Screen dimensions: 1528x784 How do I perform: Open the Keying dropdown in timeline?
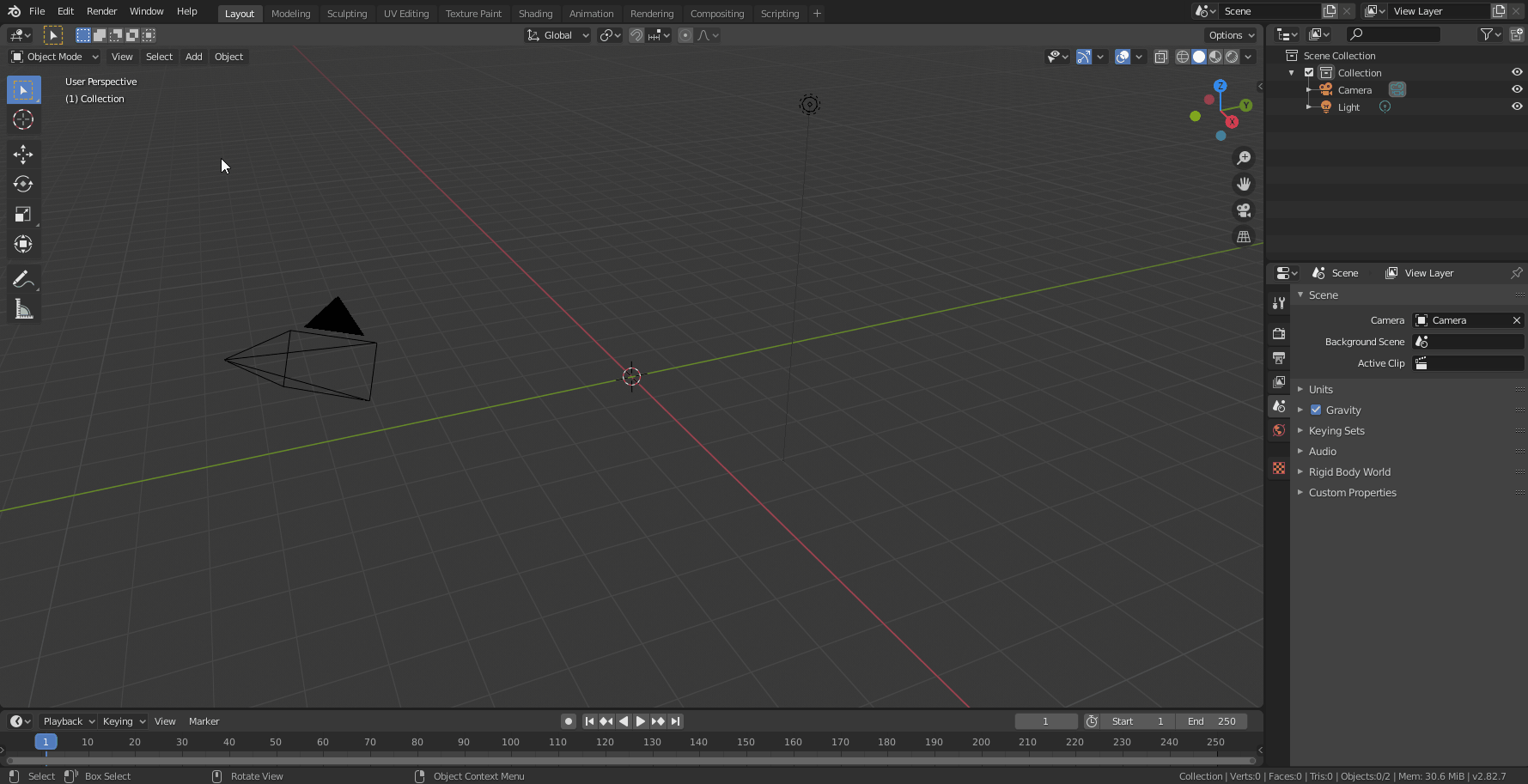(124, 721)
